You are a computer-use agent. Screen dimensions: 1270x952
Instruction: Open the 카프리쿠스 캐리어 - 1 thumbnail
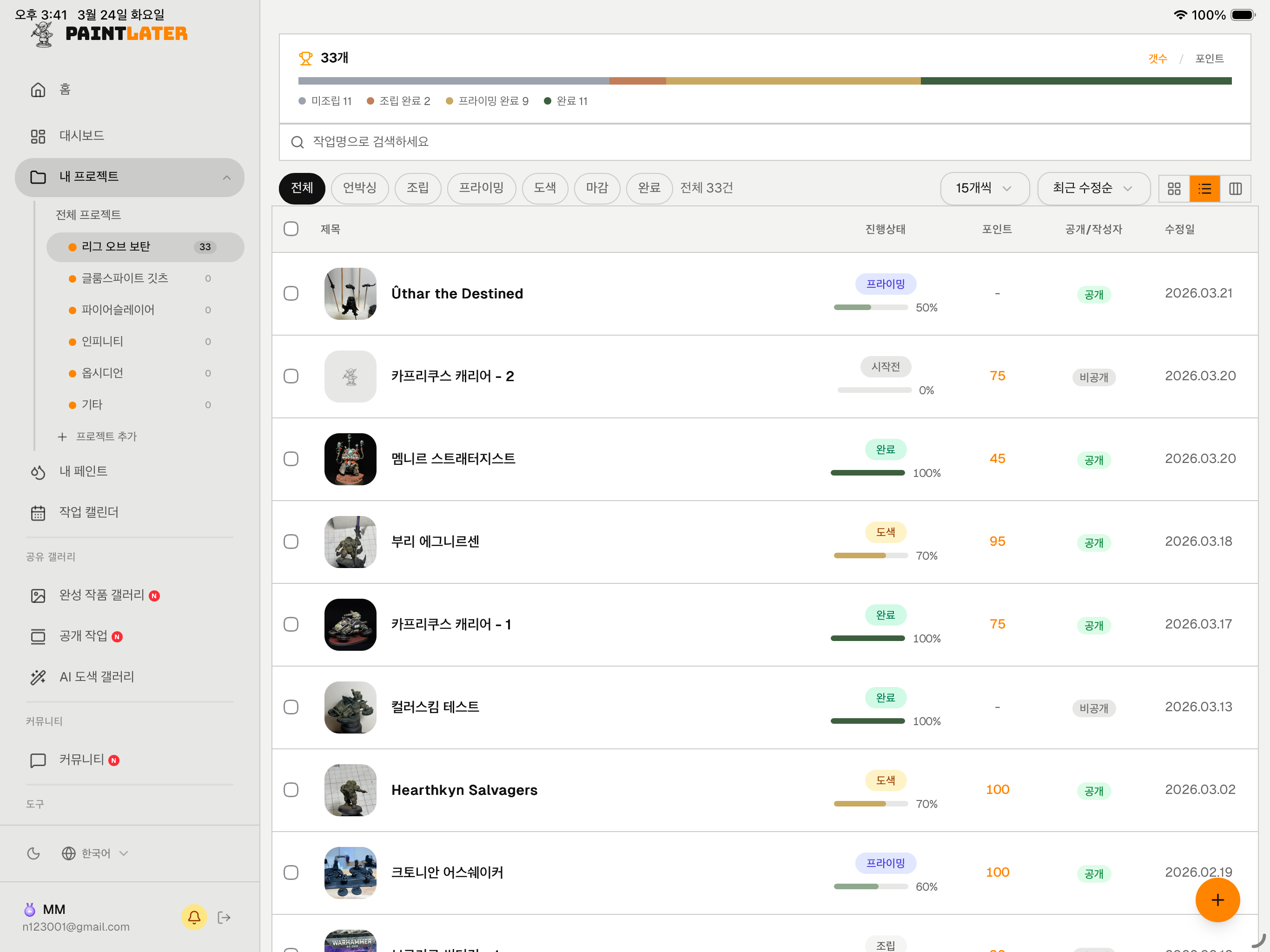tap(350, 624)
